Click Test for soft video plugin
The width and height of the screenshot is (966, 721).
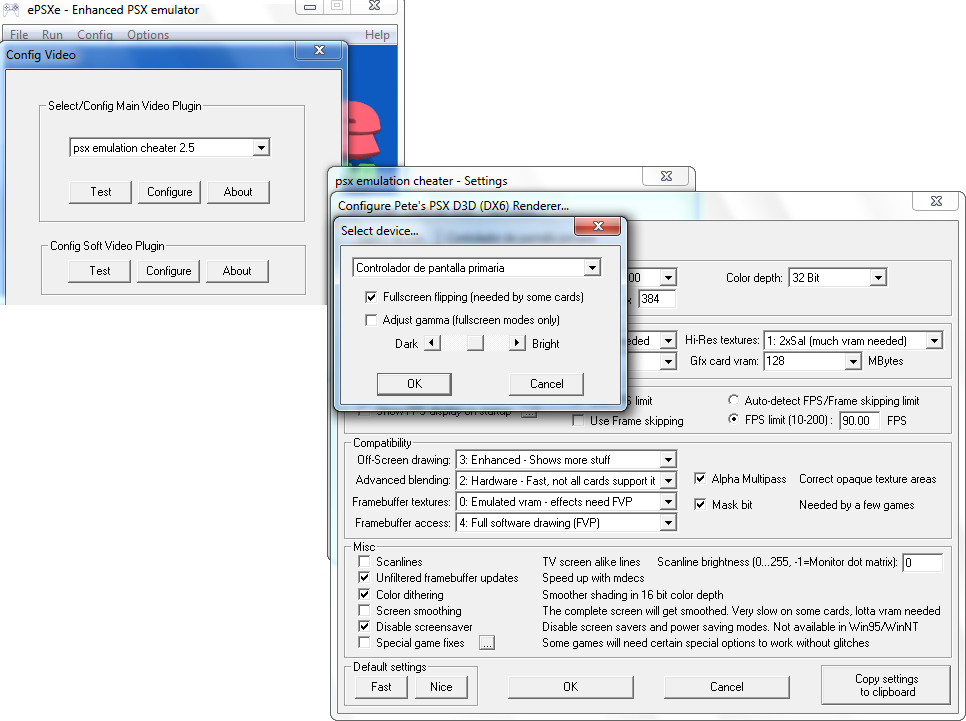tap(99, 271)
